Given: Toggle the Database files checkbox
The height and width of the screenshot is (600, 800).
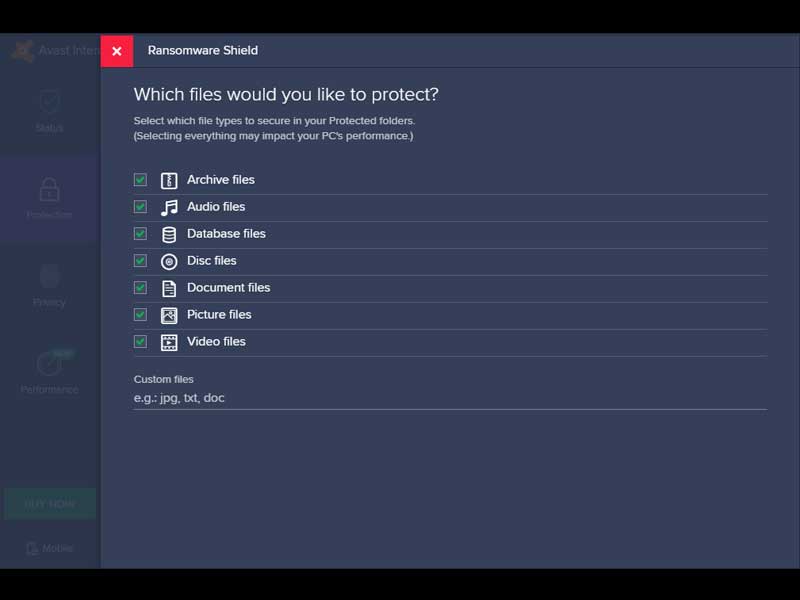Looking at the screenshot, I should pyautogui.click(x=140, y=234).
